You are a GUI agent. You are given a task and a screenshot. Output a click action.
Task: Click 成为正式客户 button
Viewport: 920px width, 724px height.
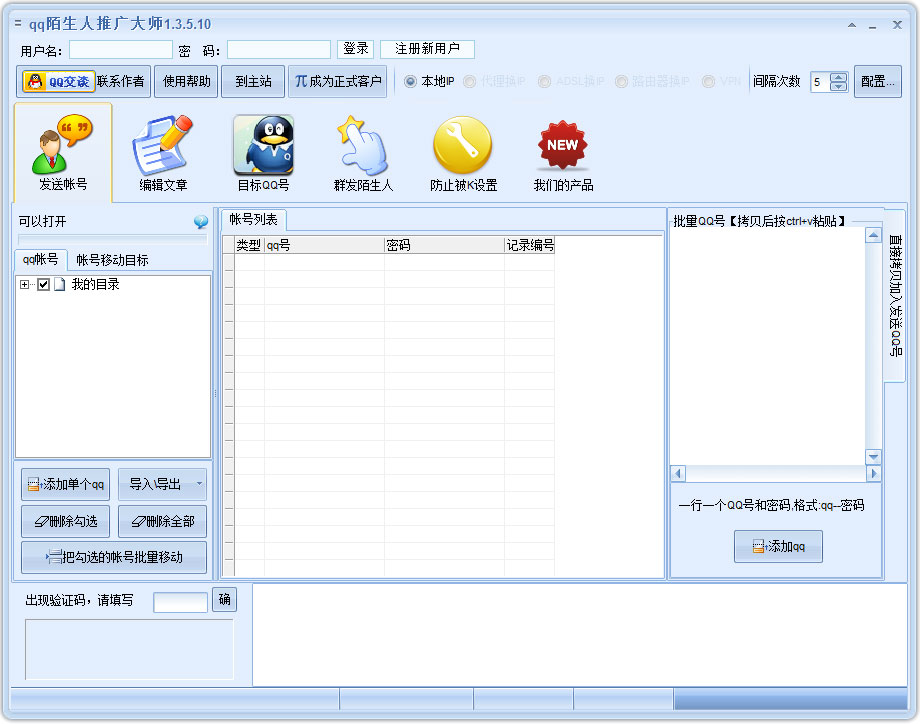click(338, 82)
